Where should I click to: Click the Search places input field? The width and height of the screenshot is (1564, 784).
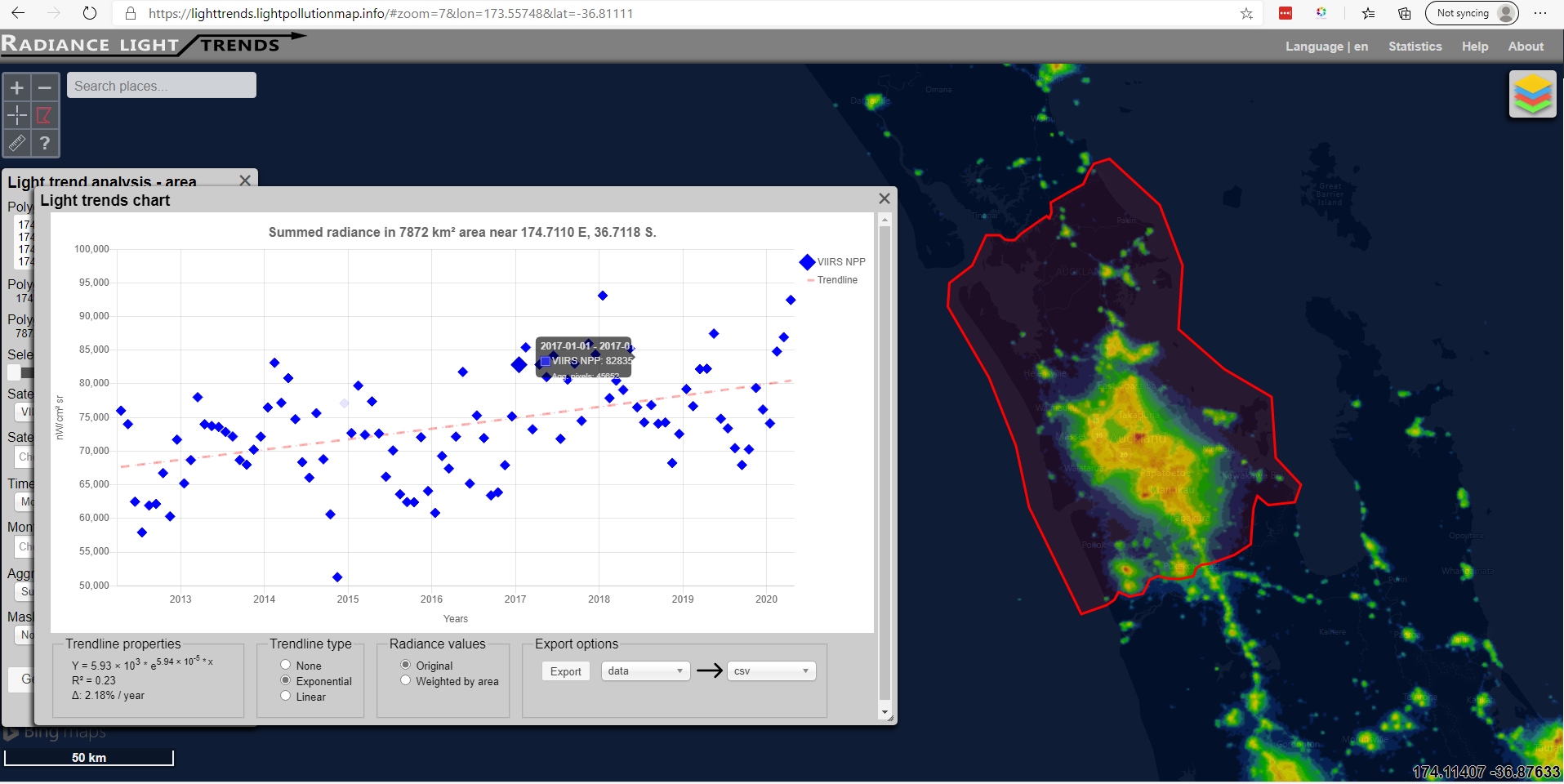[x=162, y=86]
